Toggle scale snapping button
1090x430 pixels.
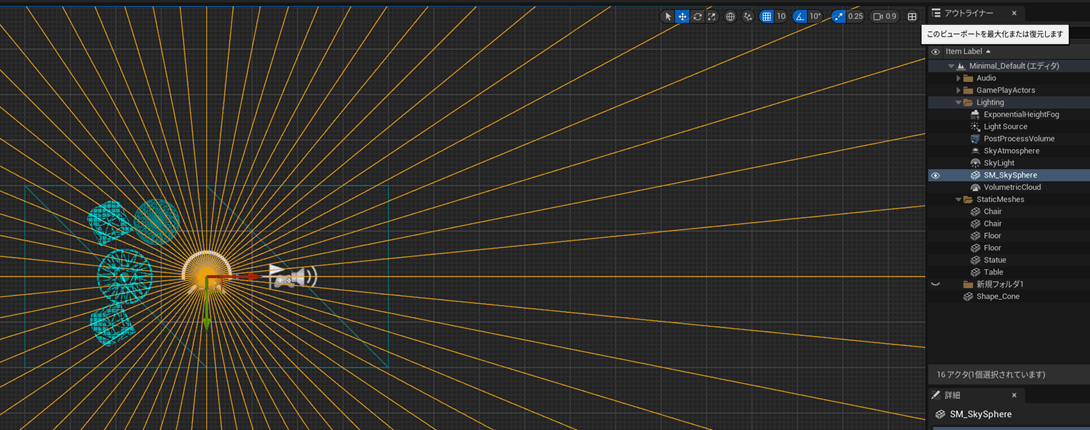point(838,17)
